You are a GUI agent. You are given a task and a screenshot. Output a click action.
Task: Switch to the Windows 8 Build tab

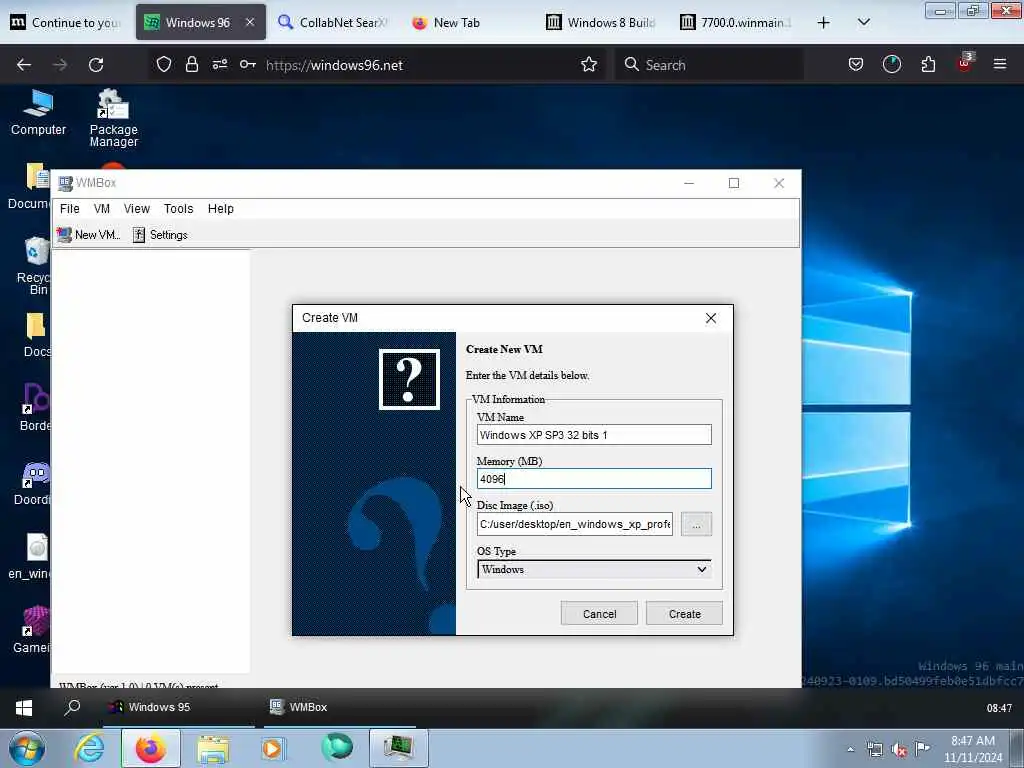(601, 22)
